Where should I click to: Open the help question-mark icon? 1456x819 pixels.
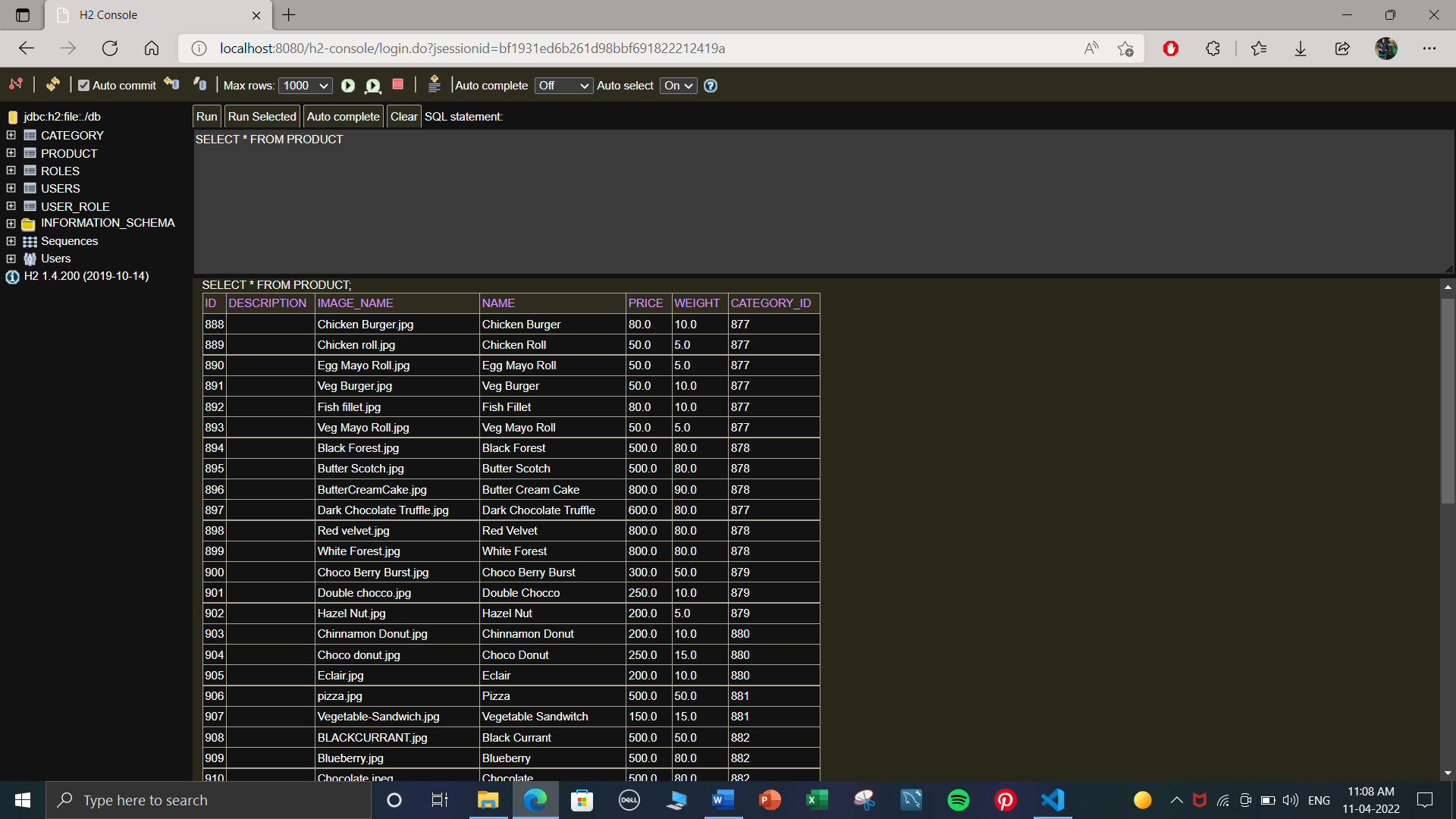pyautogui.click(x=711, y=86)
